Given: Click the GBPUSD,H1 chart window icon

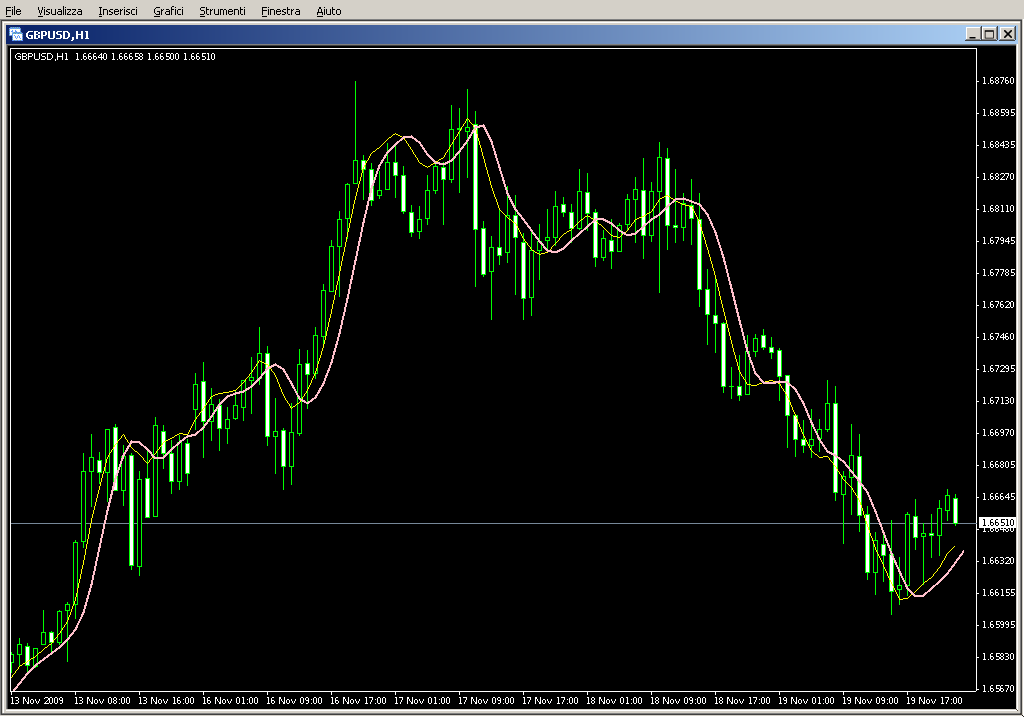Looking at the screenshot, I should (x=16, y=35).
